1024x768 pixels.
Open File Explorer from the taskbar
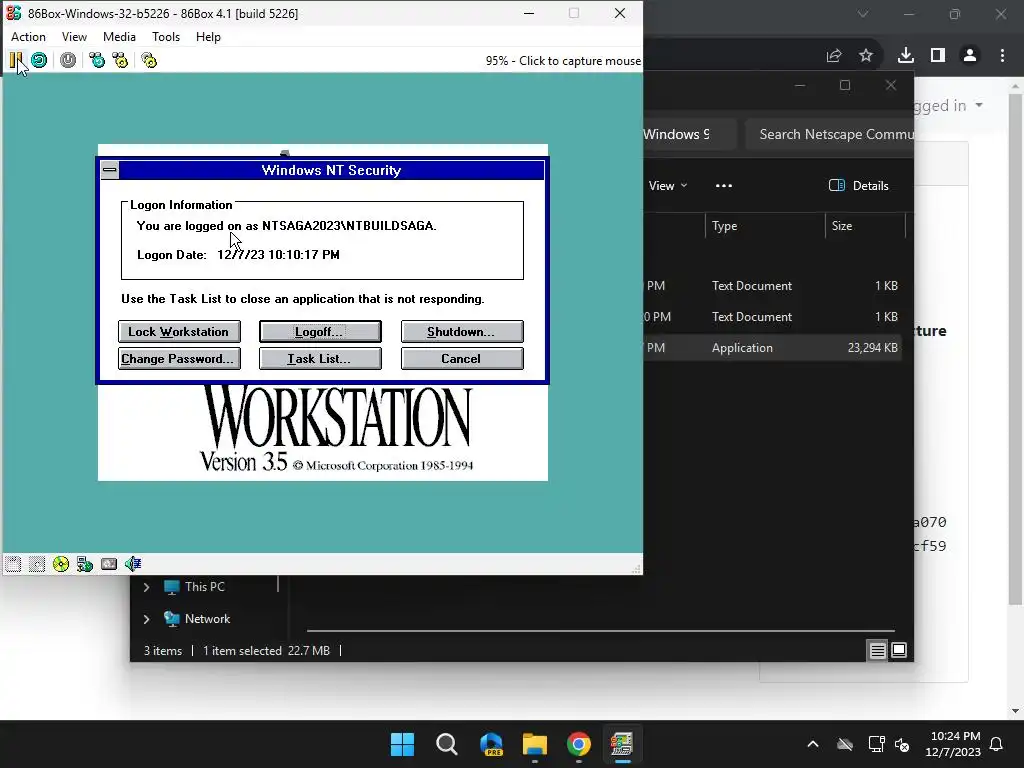(x=535, y=744)
